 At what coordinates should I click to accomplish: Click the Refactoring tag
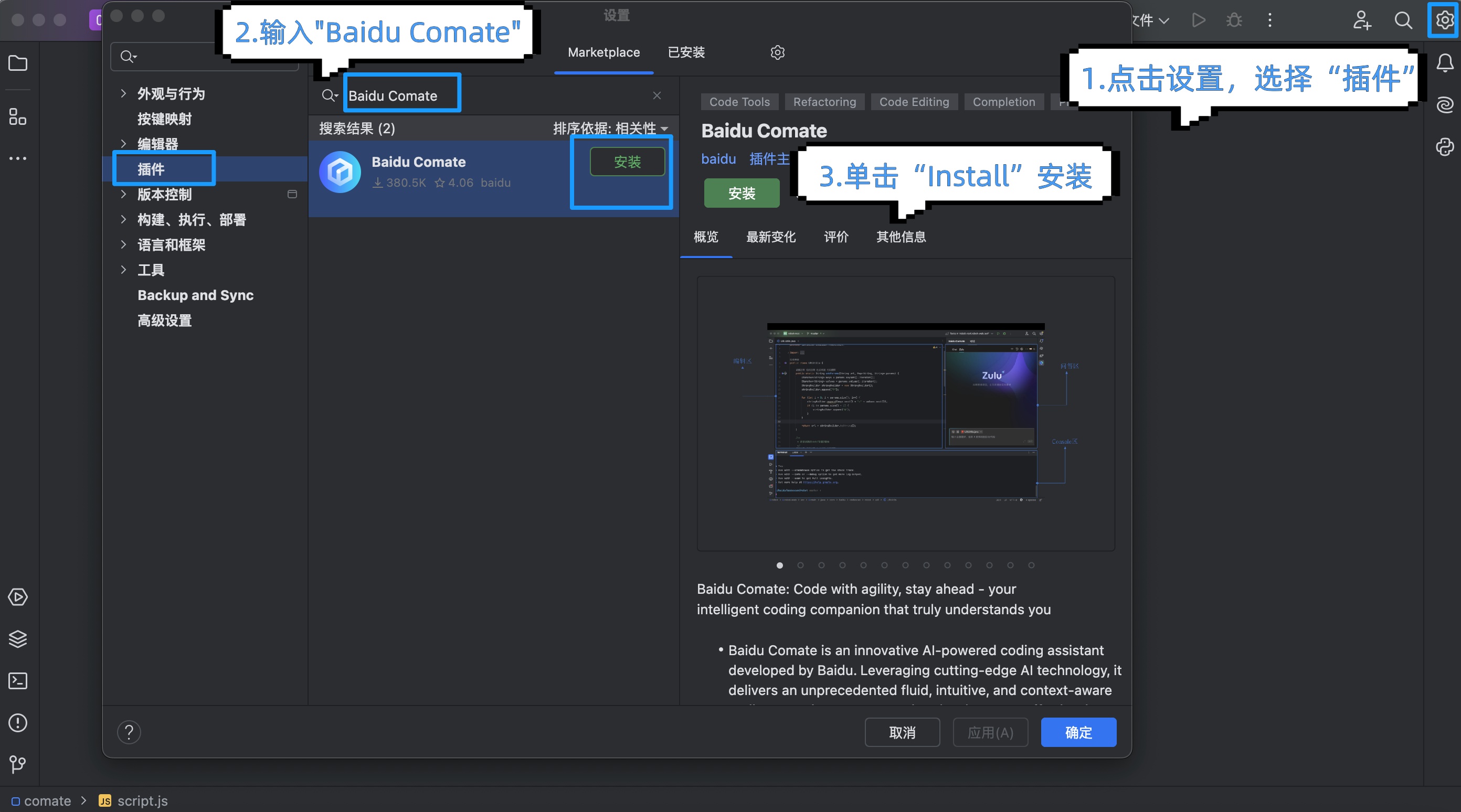(x=824, y=102)
